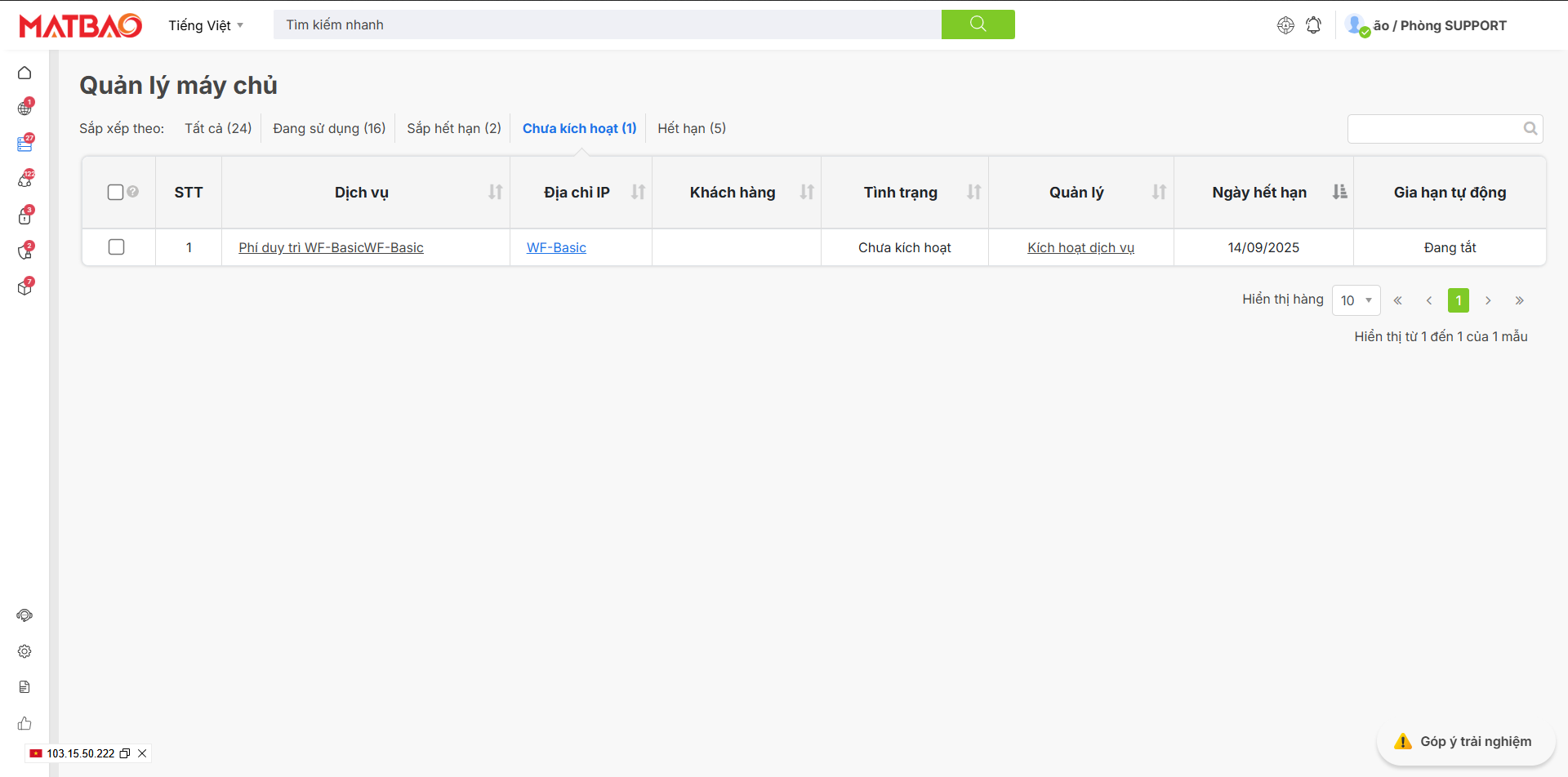Viewport: 1568px width, 777px height.
Task: Open the thumbs-up feedback icon in sidebar
Action: [x=24, y=723]
